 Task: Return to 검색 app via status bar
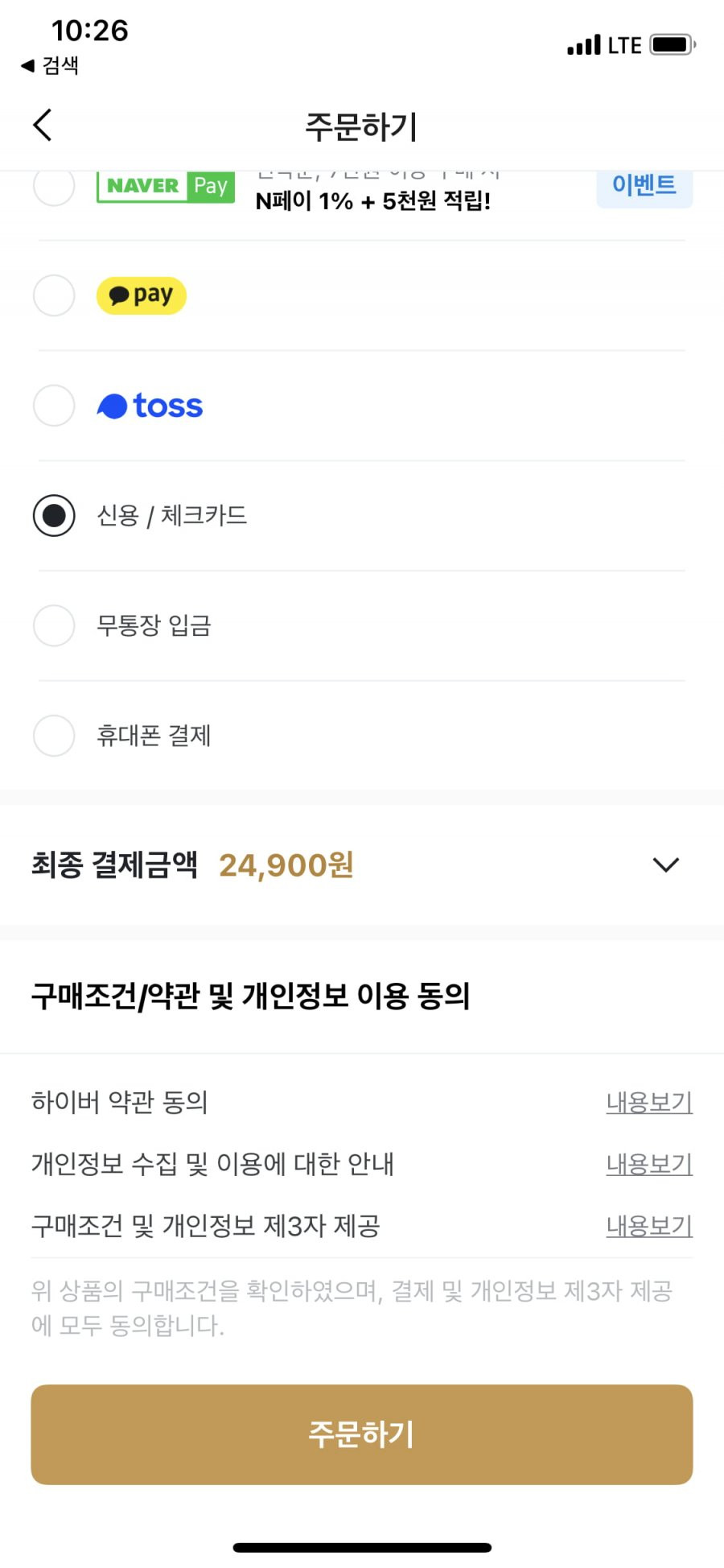[x=50, y=65]
